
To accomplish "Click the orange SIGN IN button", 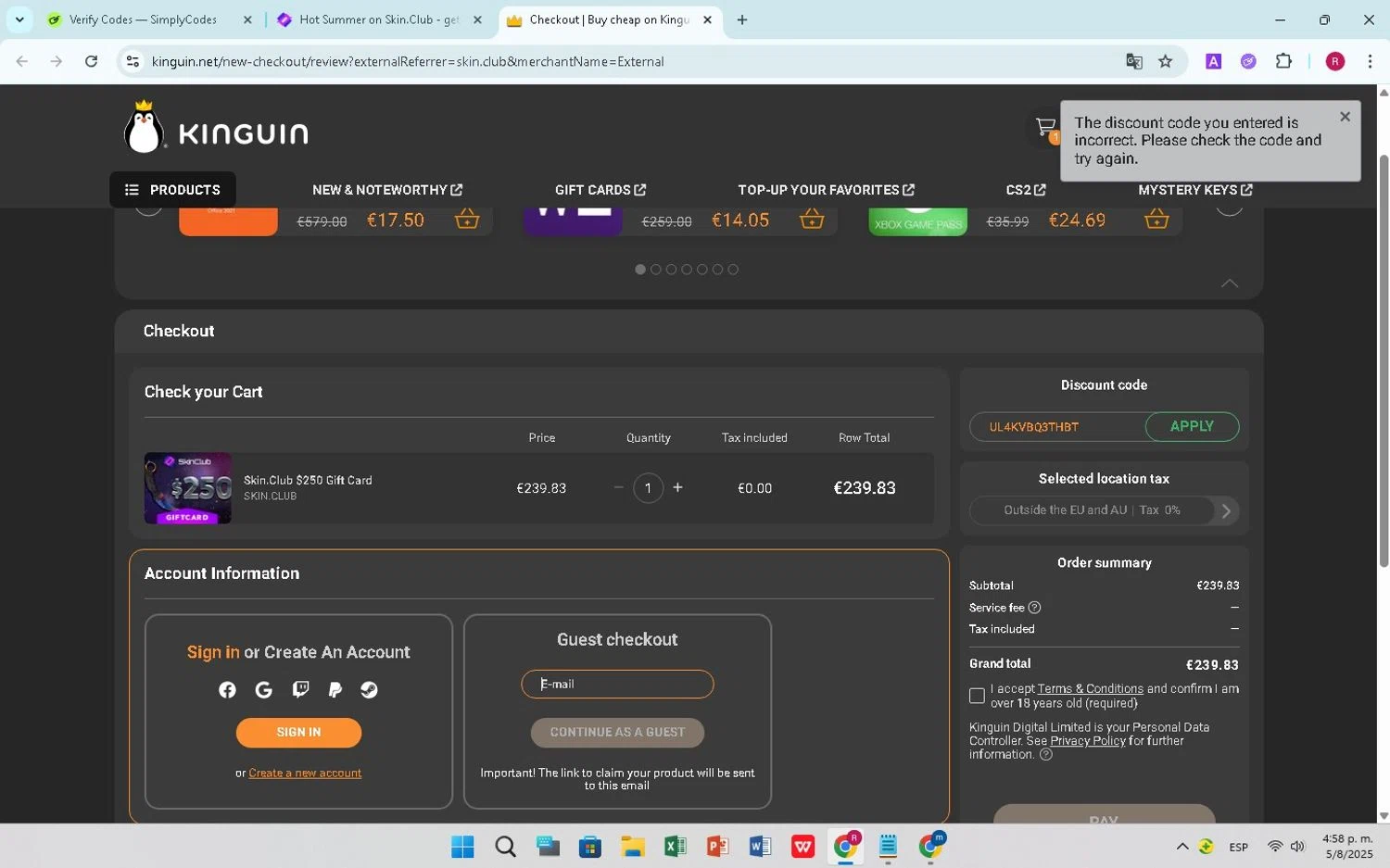I will tap(298, 732).
